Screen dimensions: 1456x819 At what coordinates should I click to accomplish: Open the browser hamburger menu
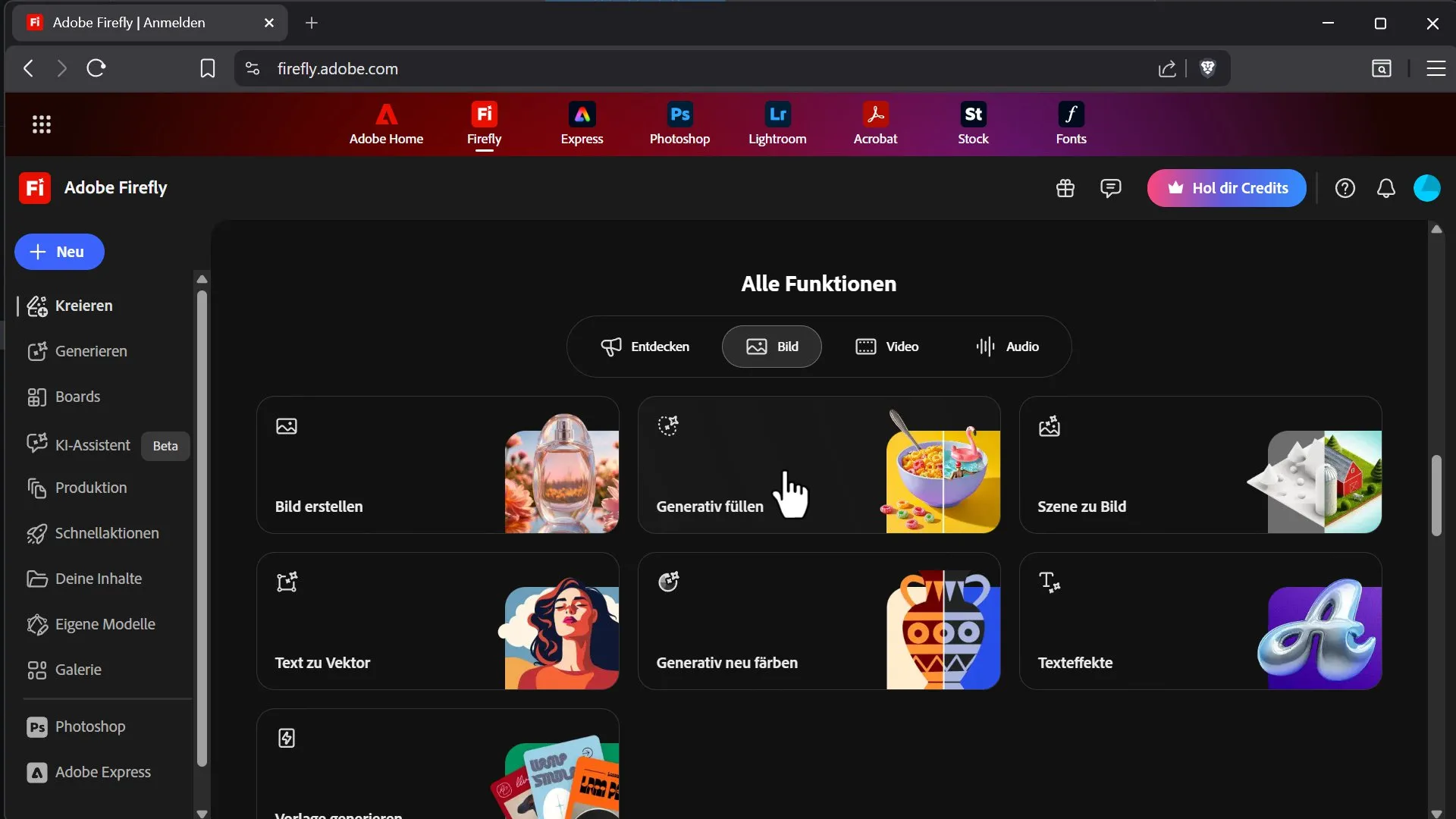click(1436, 69)
